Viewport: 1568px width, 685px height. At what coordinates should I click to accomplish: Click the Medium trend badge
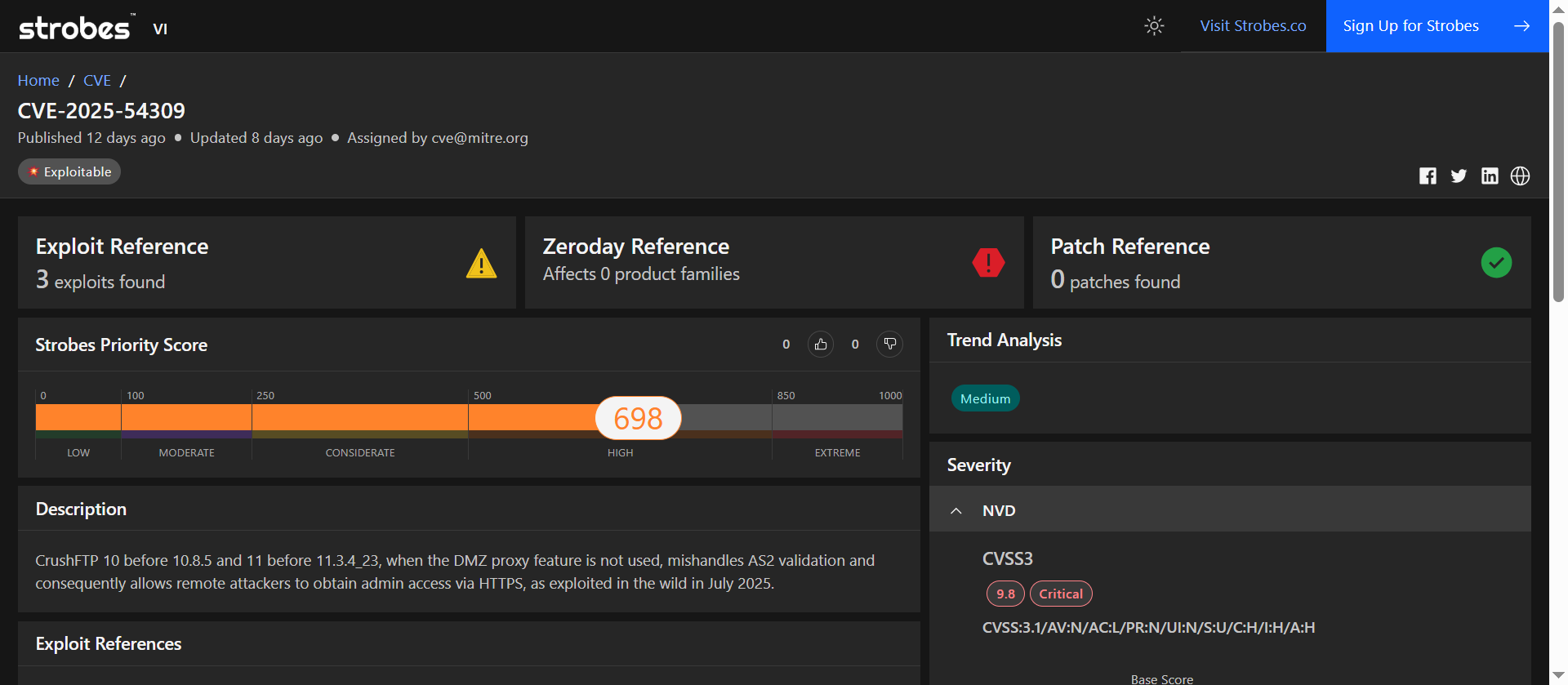coord(985,398)
